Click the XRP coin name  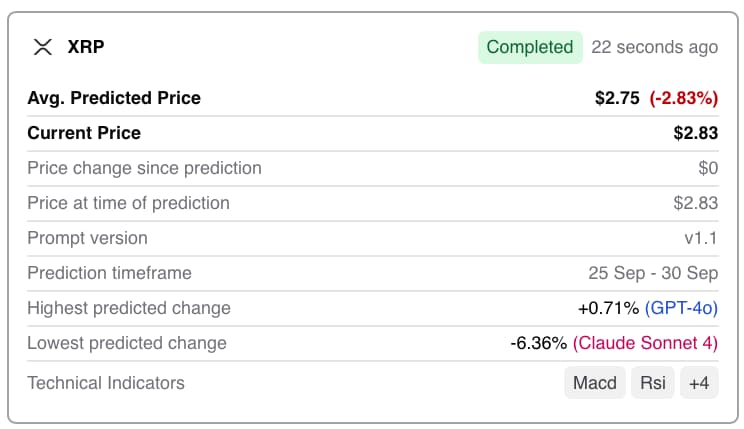click(86, 47)
